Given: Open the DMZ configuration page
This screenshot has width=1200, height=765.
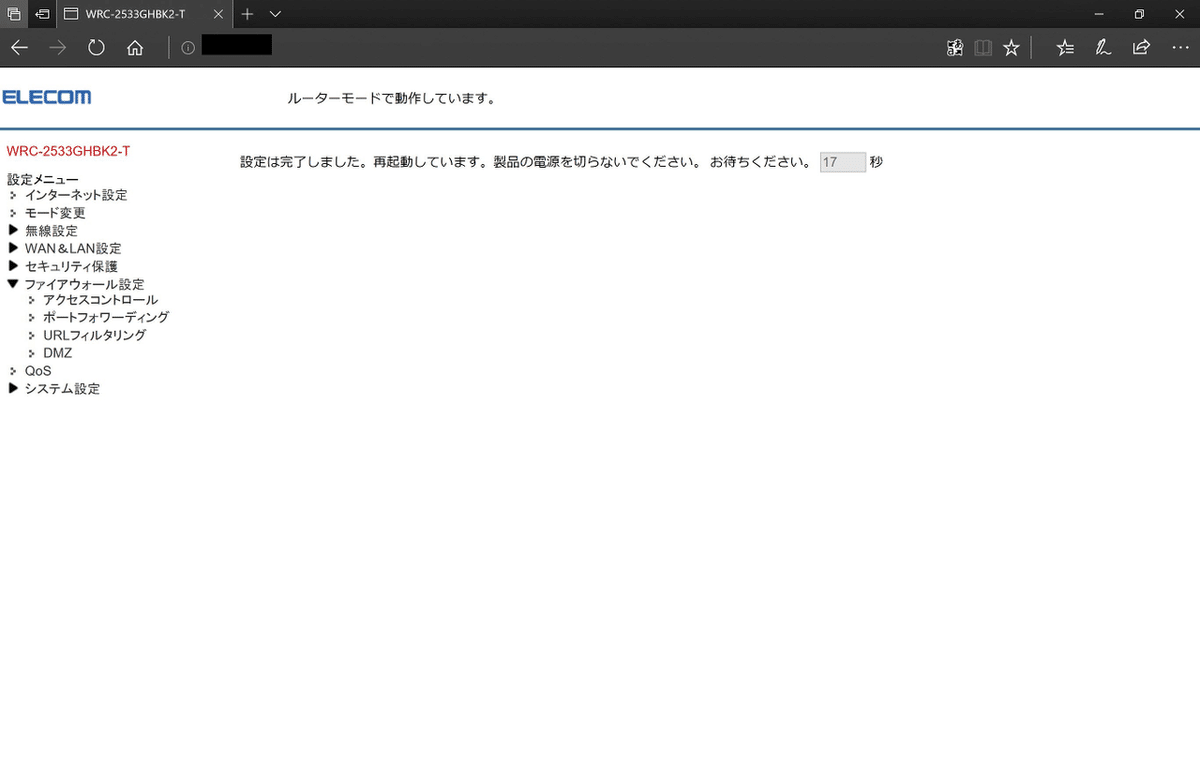Looking at the screenshot, I should [x=57, y=352].
